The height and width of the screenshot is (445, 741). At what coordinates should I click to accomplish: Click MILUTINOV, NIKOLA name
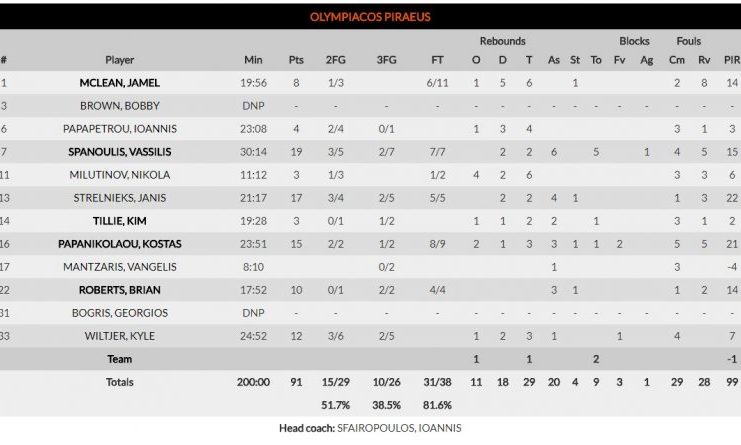point(119,175)
